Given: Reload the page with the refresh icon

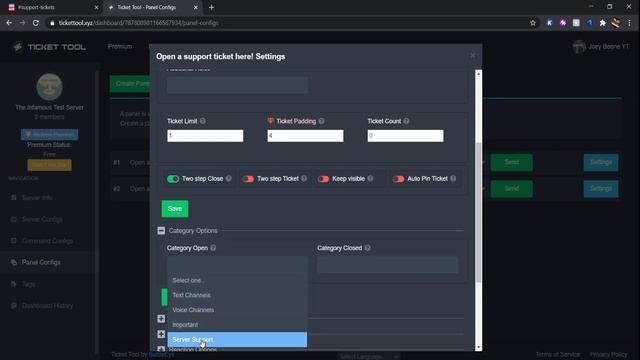Looking at the screenshot, I should [x=36, y=23].
